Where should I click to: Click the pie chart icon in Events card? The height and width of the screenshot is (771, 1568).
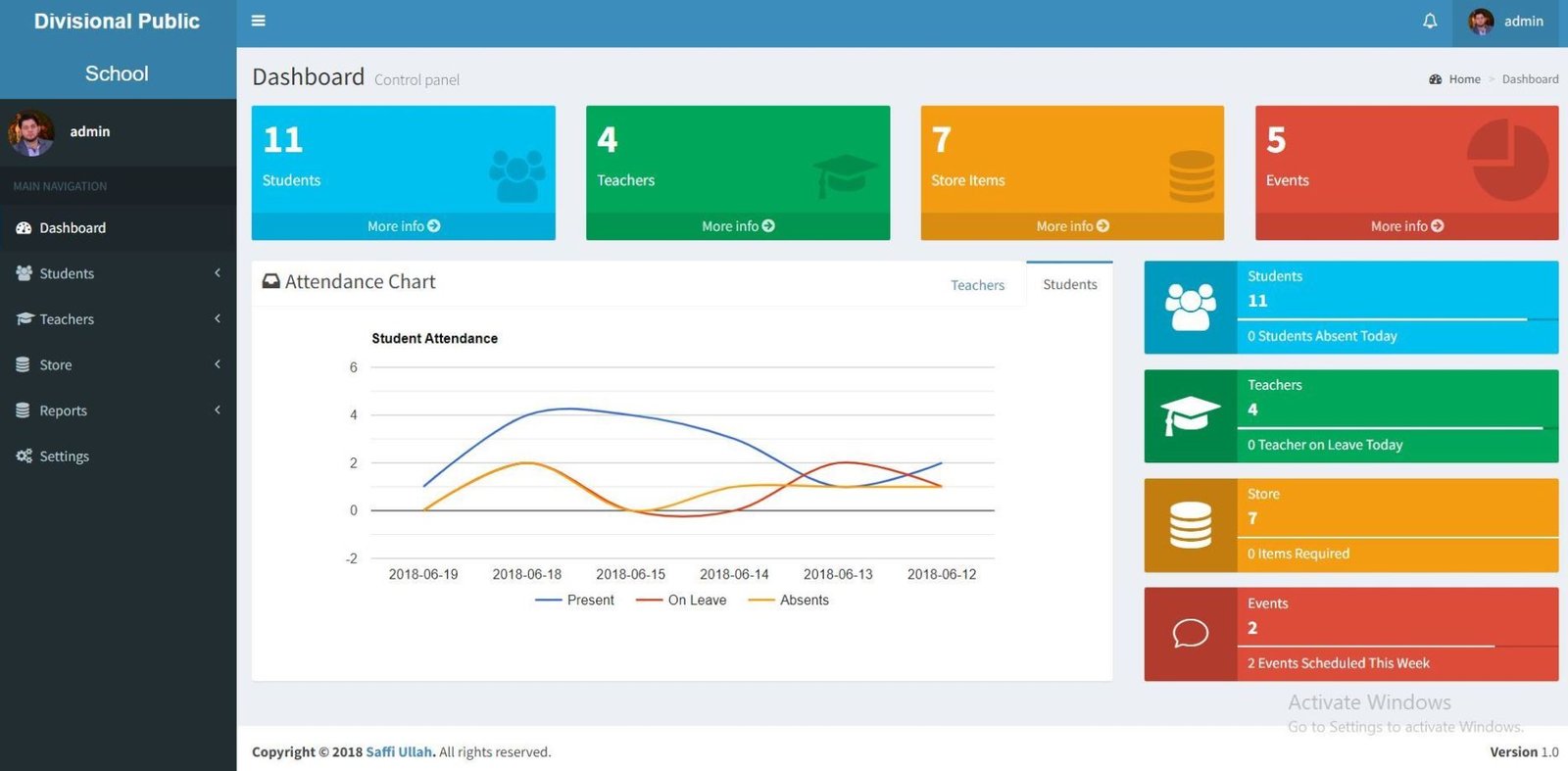(x=1507, y=161)
